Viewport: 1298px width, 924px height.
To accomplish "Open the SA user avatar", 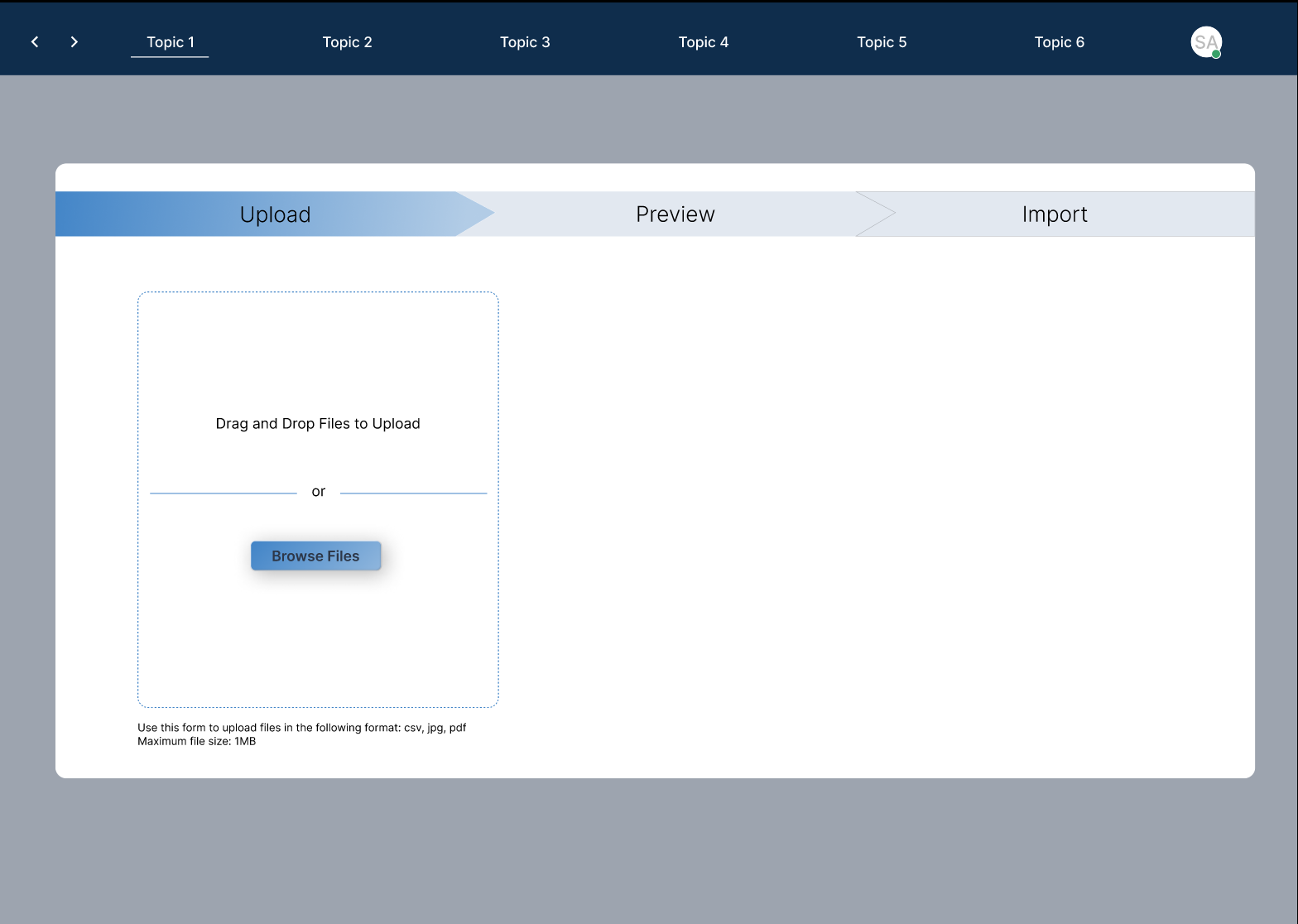I will 1206,42.
